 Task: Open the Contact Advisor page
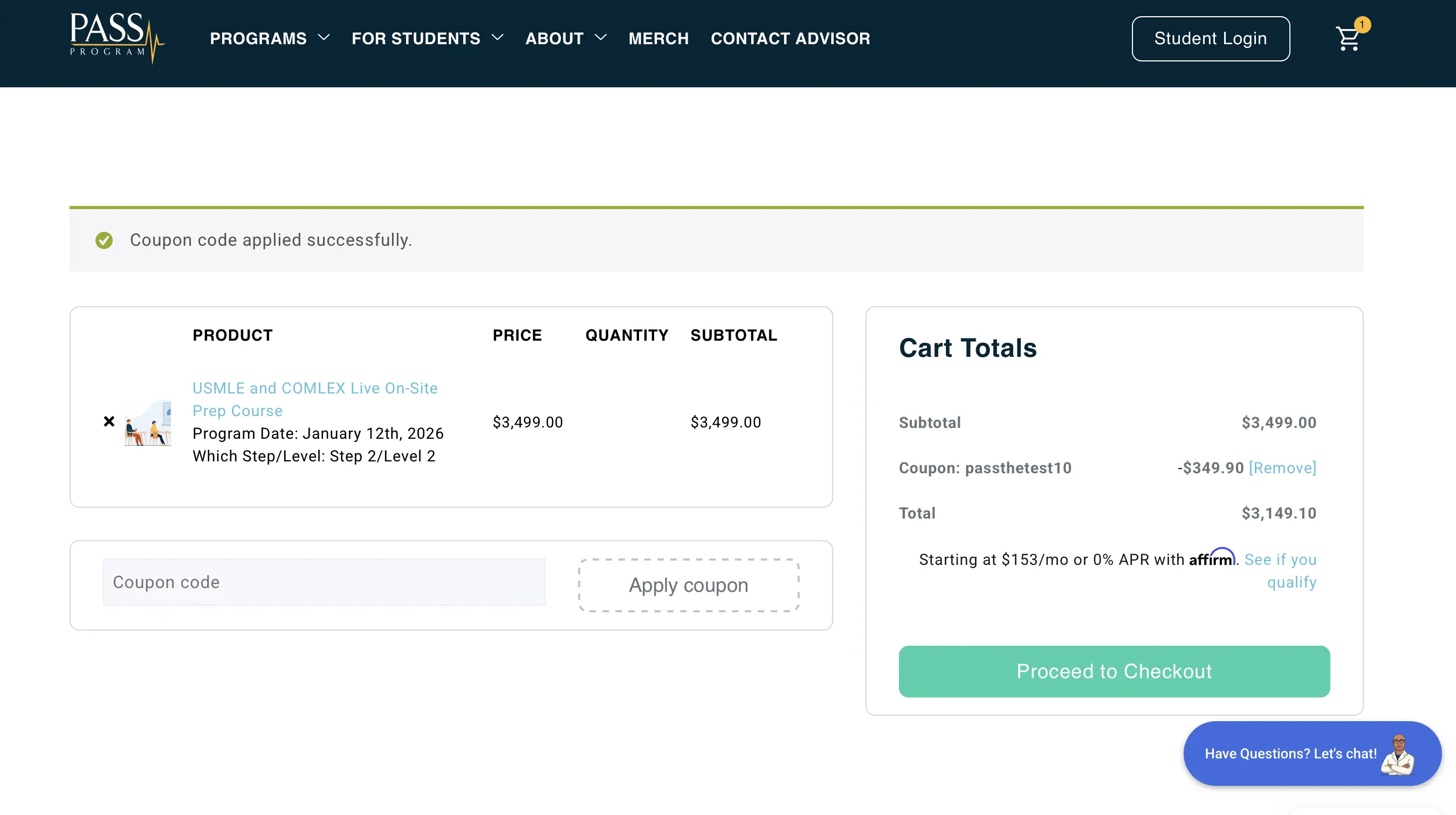coord(790,38)
